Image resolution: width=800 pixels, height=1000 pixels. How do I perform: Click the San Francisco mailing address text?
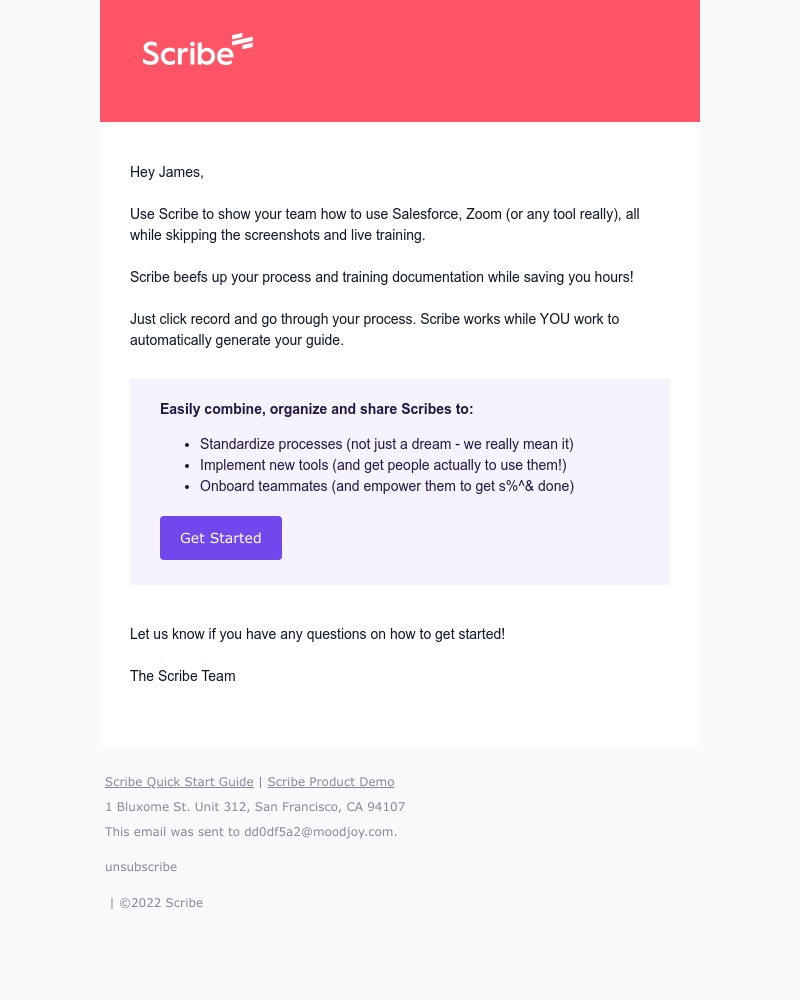[255, 807]
